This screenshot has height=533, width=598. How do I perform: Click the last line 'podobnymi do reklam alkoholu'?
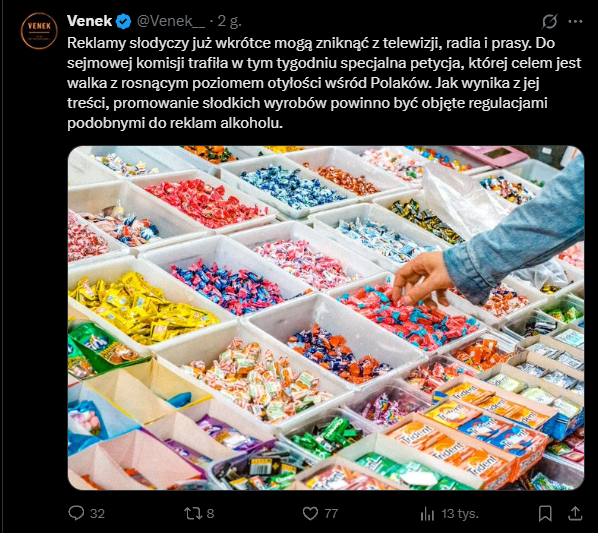click(x=175, y=123)
